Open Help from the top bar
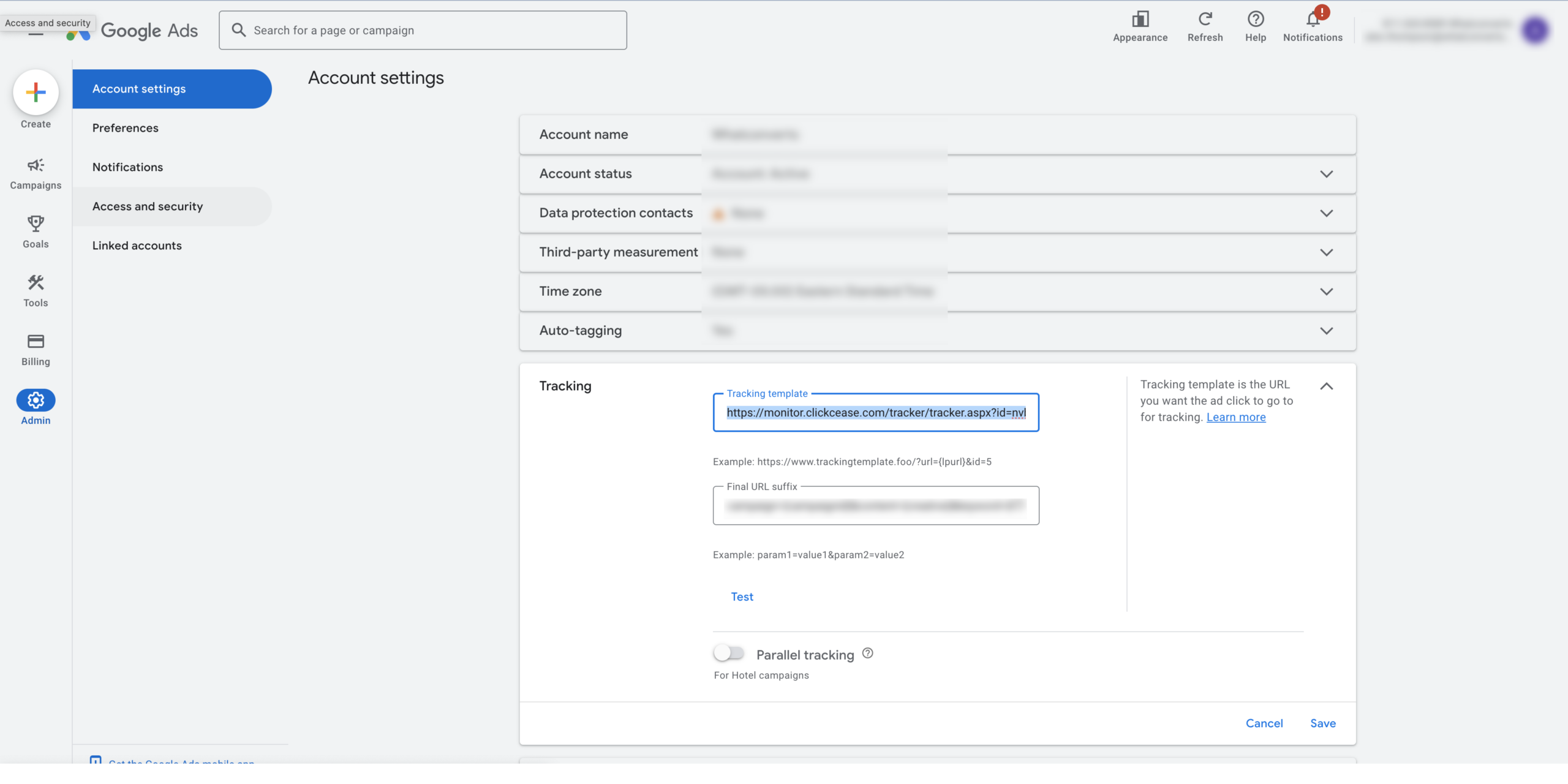 click(x=1256, y=19)
